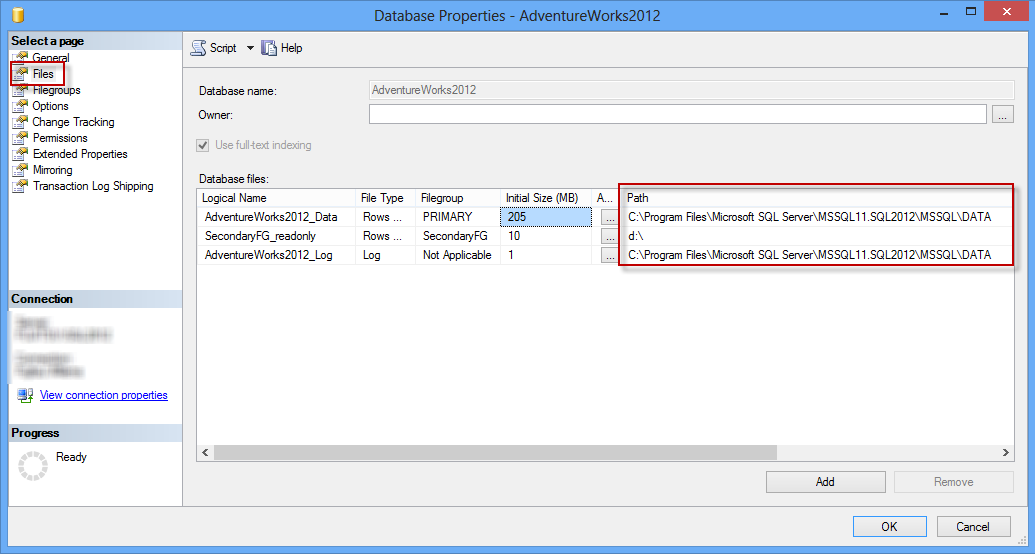Viewport: 1035px width, 554px height.
Task: Click autogrowth ellipsis for AdventureWorks2012_Data row
Action: pos(609,217)
